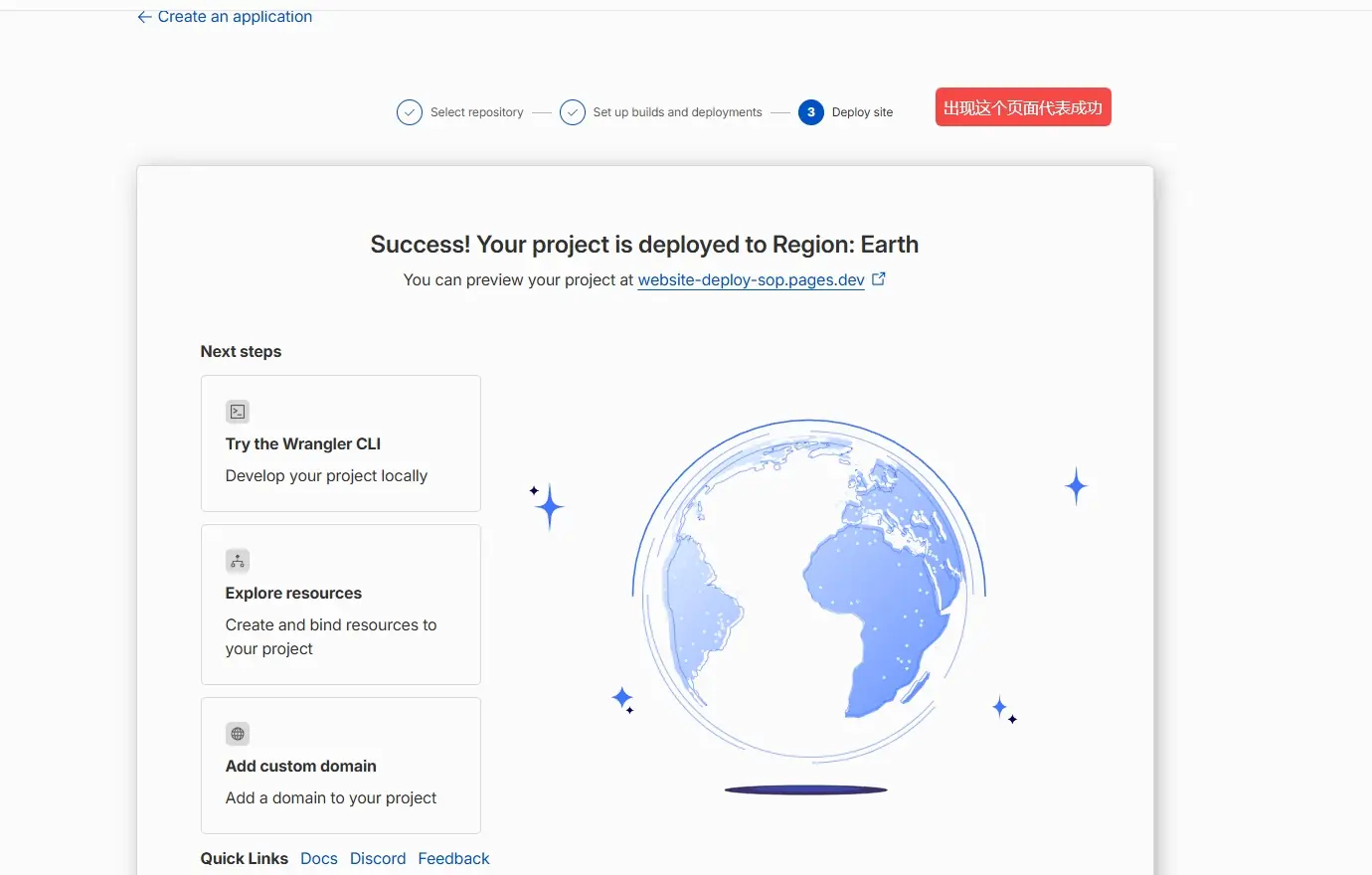Screen dimensions: 1372x875
Task: Select the Deploy site step label
Action: pos(862,112)
